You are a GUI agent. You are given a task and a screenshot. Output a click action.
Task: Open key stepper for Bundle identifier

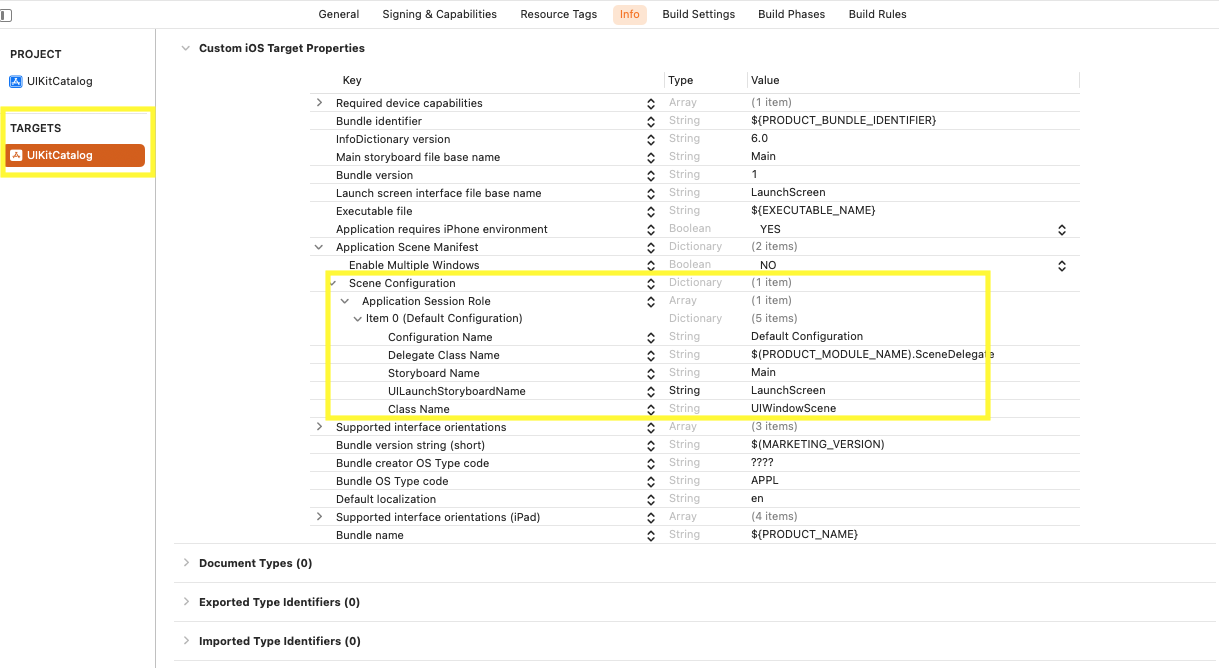[x=651, y=121]
